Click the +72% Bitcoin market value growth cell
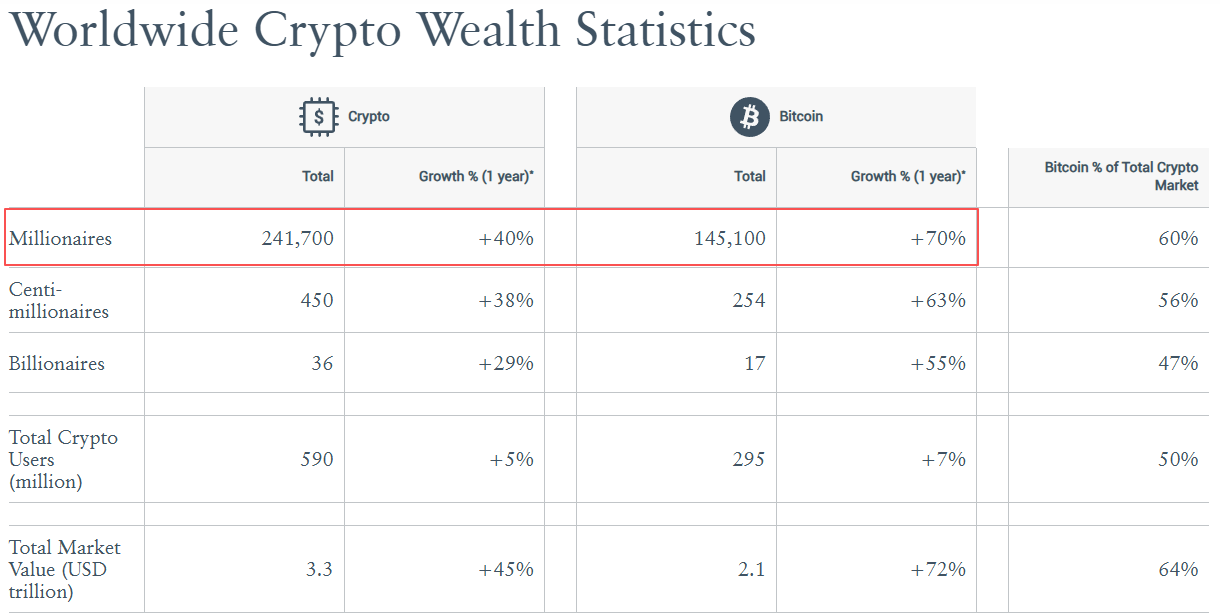Viewport: 1220px width, 614px height. pos(938,570)
